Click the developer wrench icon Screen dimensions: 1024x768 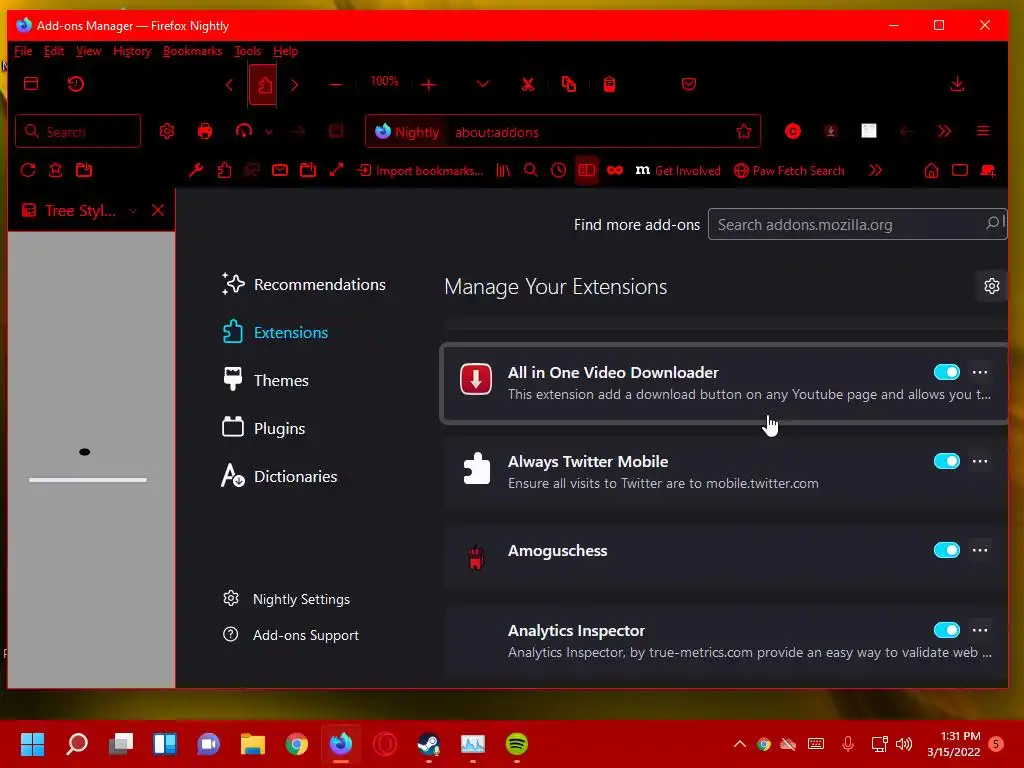[196, 170]
